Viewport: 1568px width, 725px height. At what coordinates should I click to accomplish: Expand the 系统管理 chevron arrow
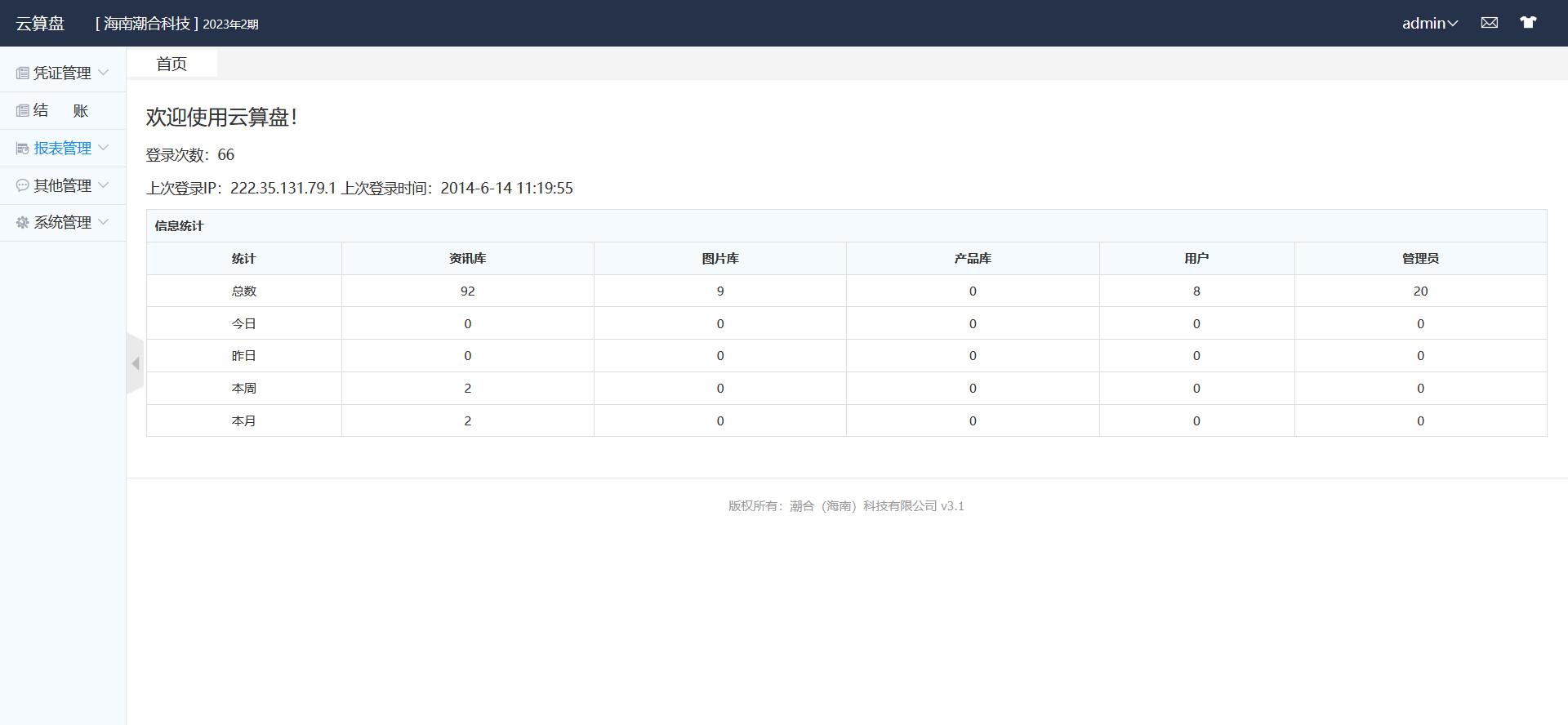[x=104, y=222]
